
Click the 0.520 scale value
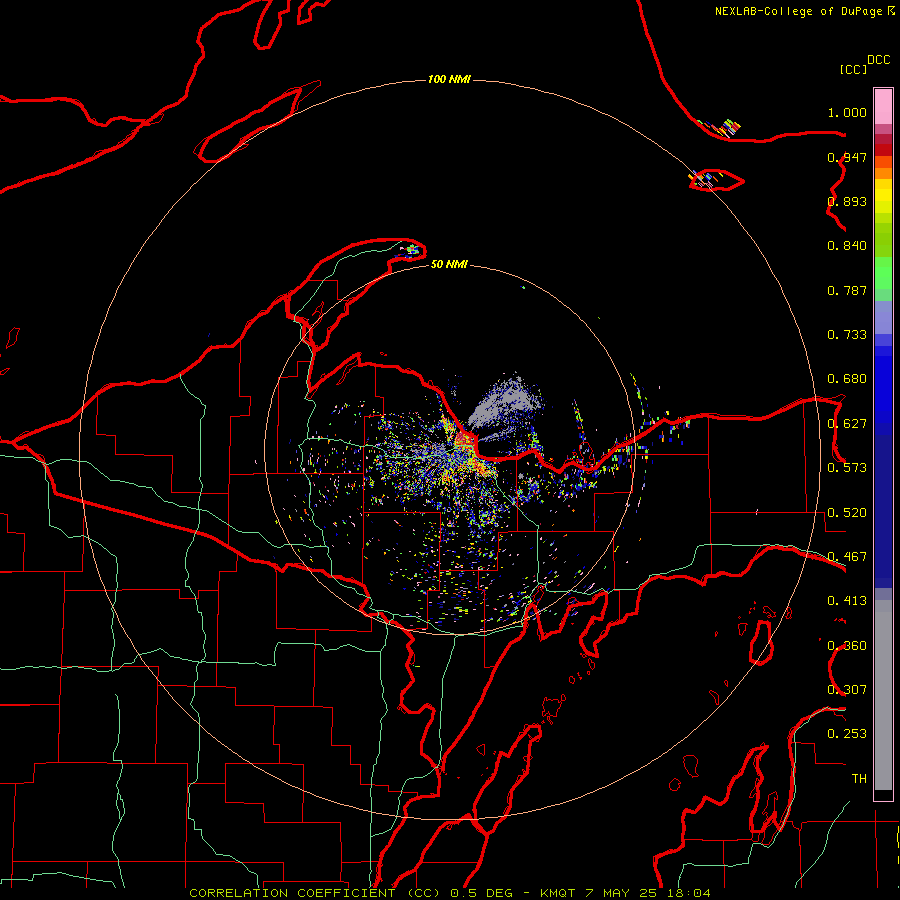click(847, 513)
